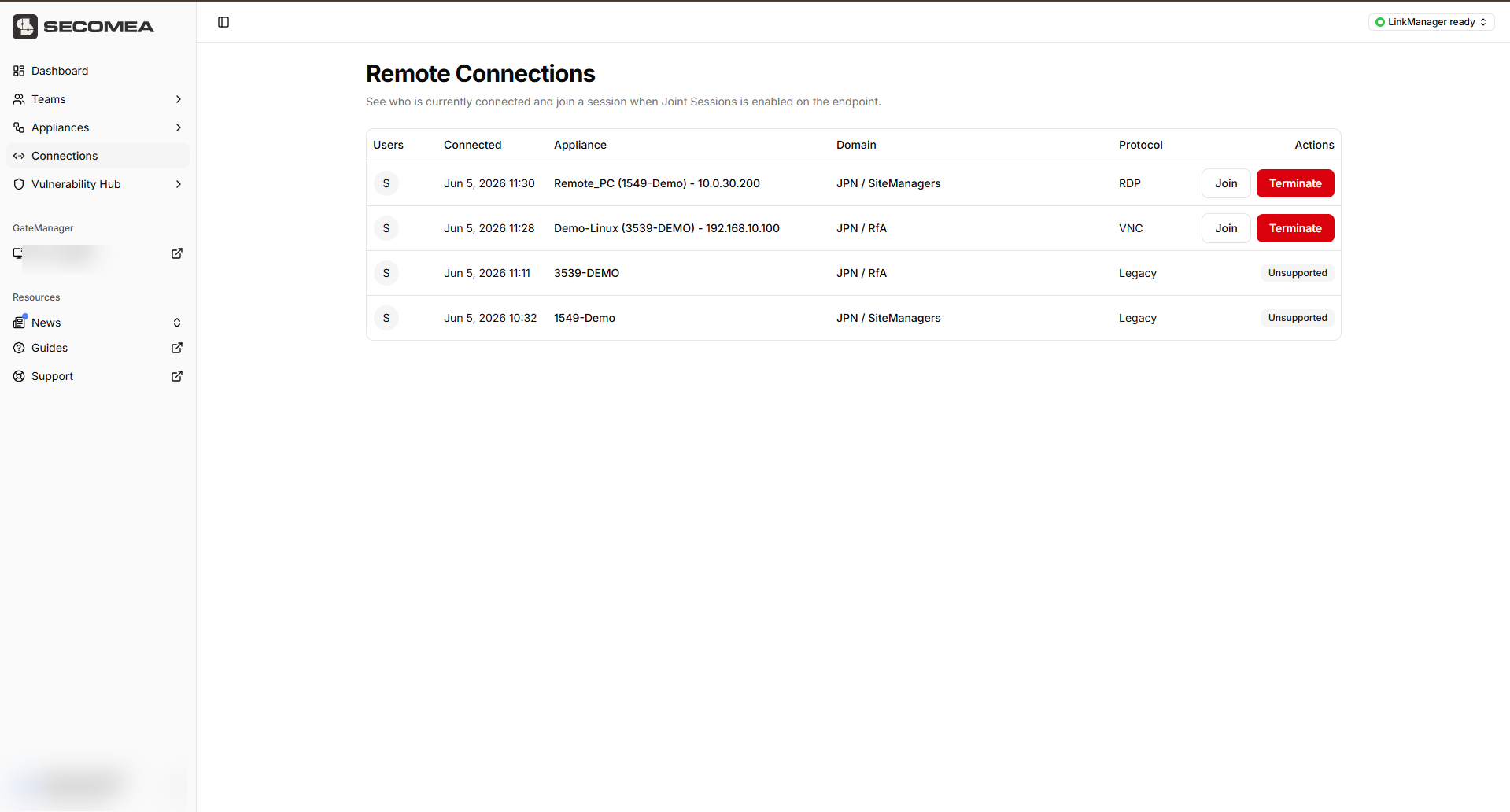Click user avatar S in 3539-DEMO row
The height and width of the screenshot is (812, 1510).
tap(386, 273)
